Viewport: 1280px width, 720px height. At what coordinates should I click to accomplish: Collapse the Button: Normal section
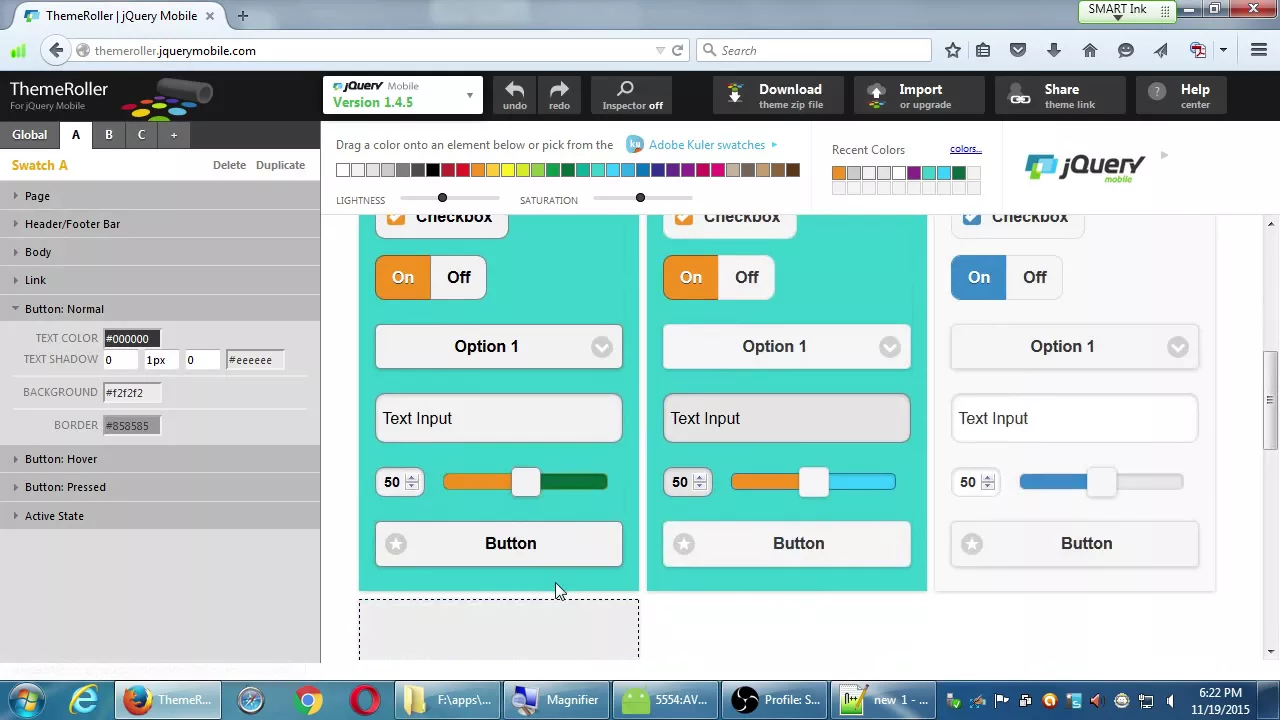[x=160, y=309]
